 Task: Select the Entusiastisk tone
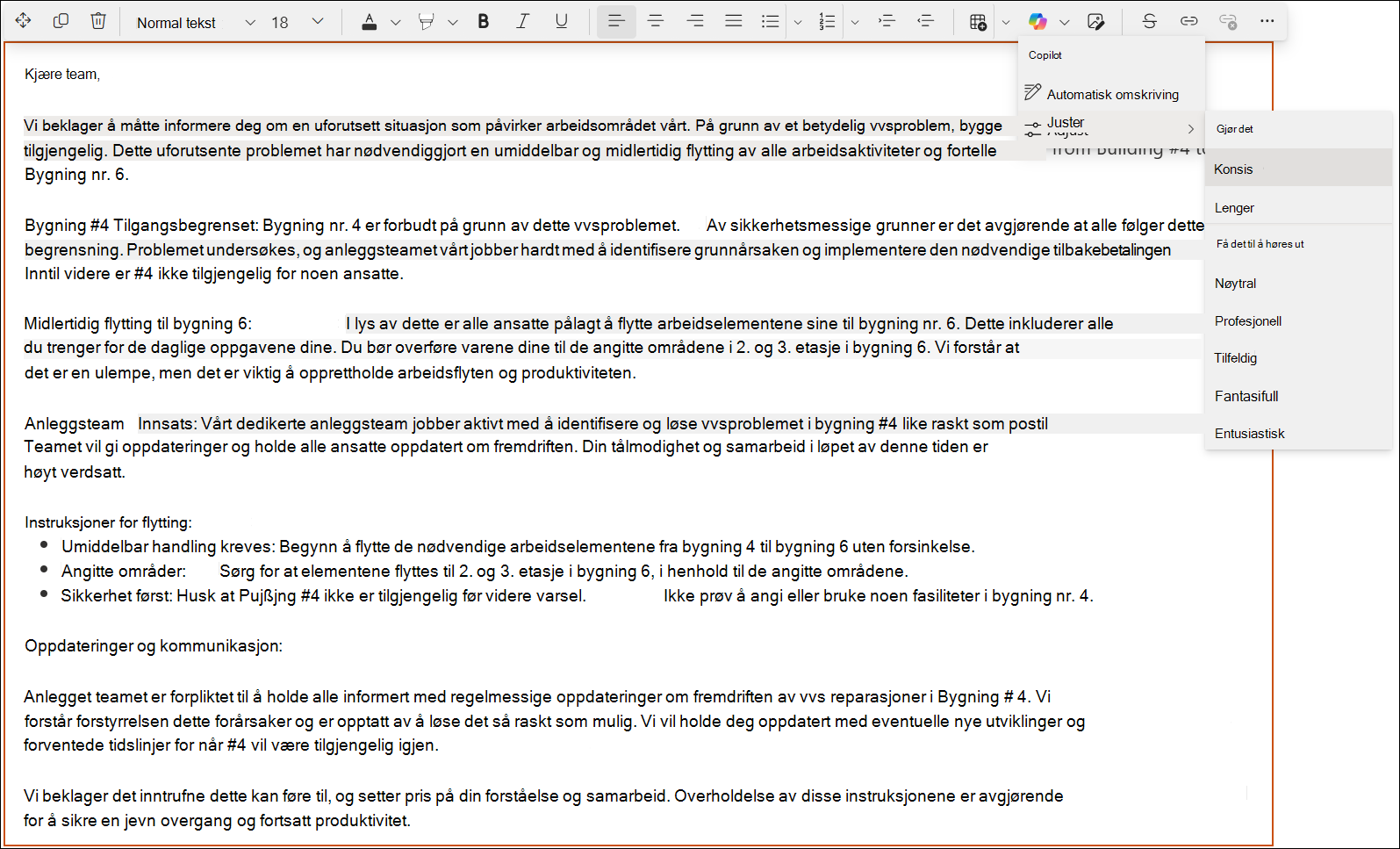[x=1299, y=434]
